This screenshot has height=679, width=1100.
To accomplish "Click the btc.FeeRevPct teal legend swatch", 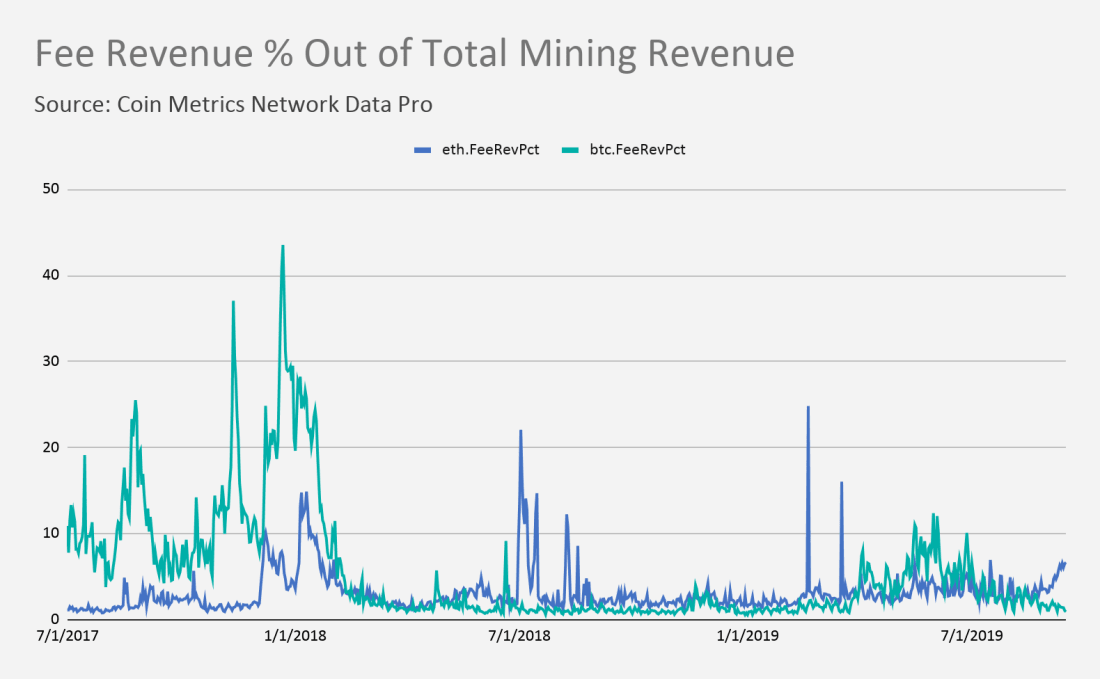I will [x=570, y=150].
